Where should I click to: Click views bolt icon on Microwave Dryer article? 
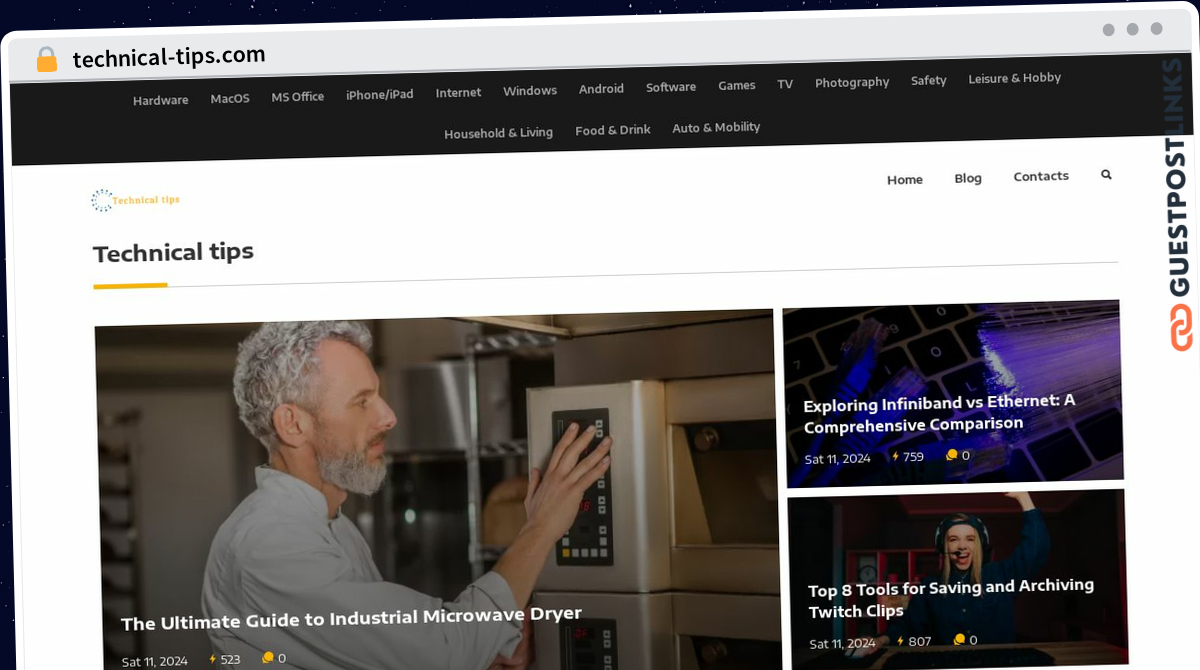213,659
